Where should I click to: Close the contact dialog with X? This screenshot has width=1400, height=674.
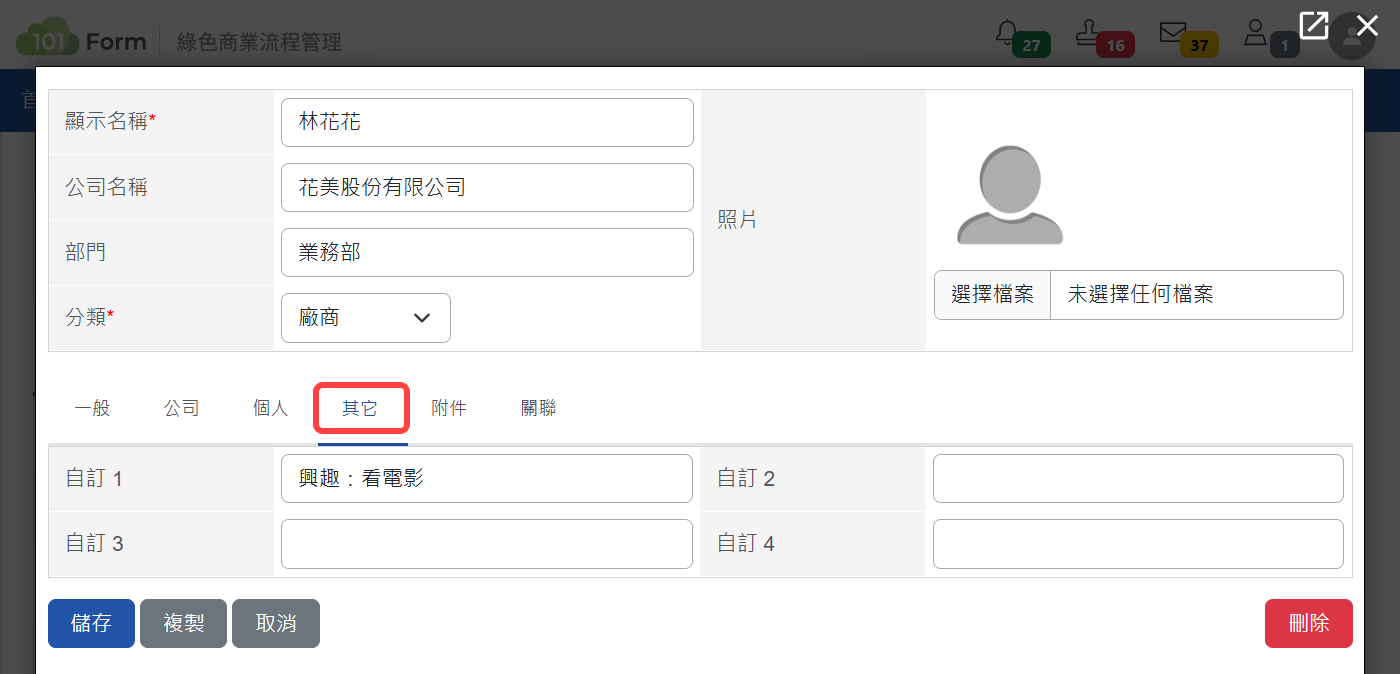[x=1367, y=26]
